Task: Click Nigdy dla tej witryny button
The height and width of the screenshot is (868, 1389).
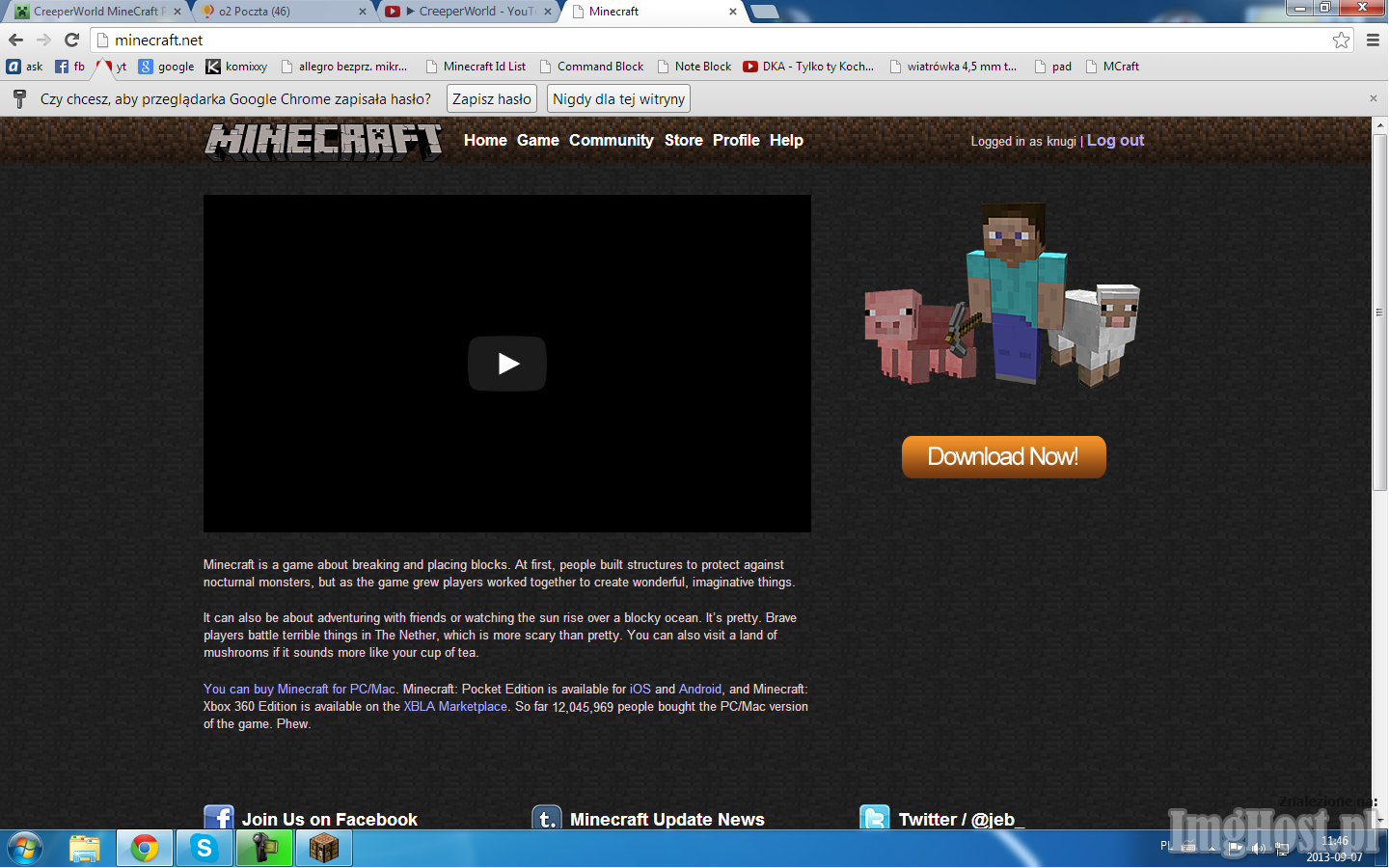Action: tap(618, 98)
